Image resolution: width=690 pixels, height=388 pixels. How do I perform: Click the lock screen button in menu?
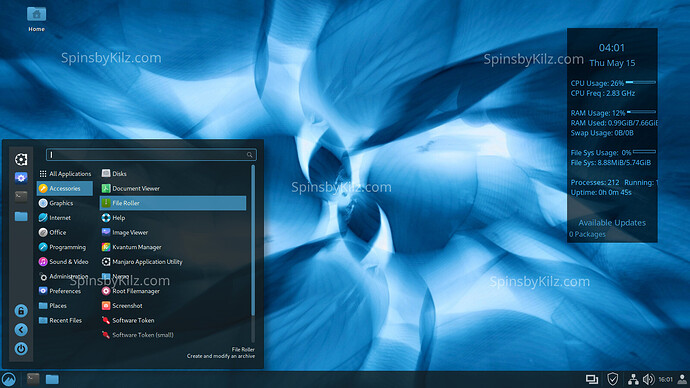click(21, 311)
